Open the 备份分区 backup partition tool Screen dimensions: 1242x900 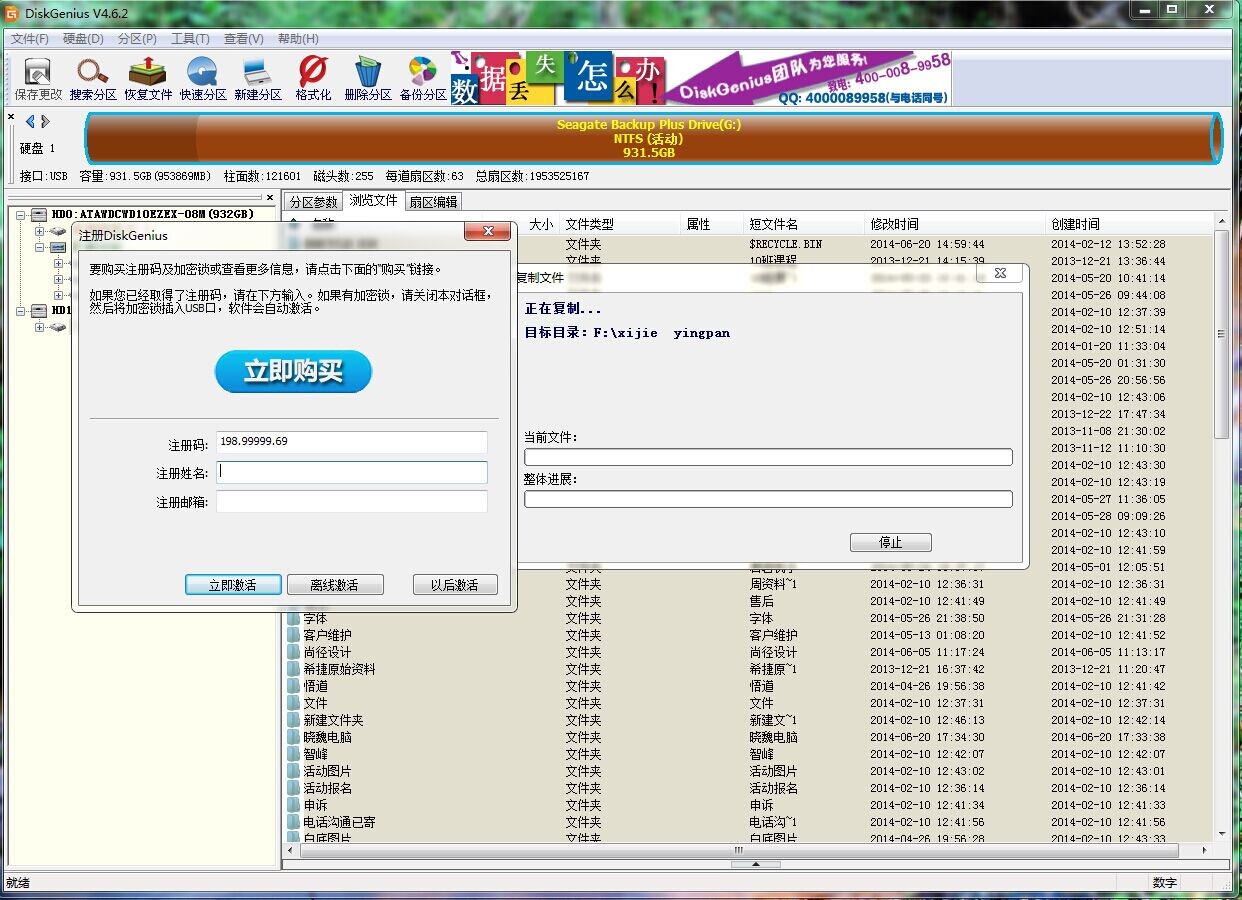point(423,78)
